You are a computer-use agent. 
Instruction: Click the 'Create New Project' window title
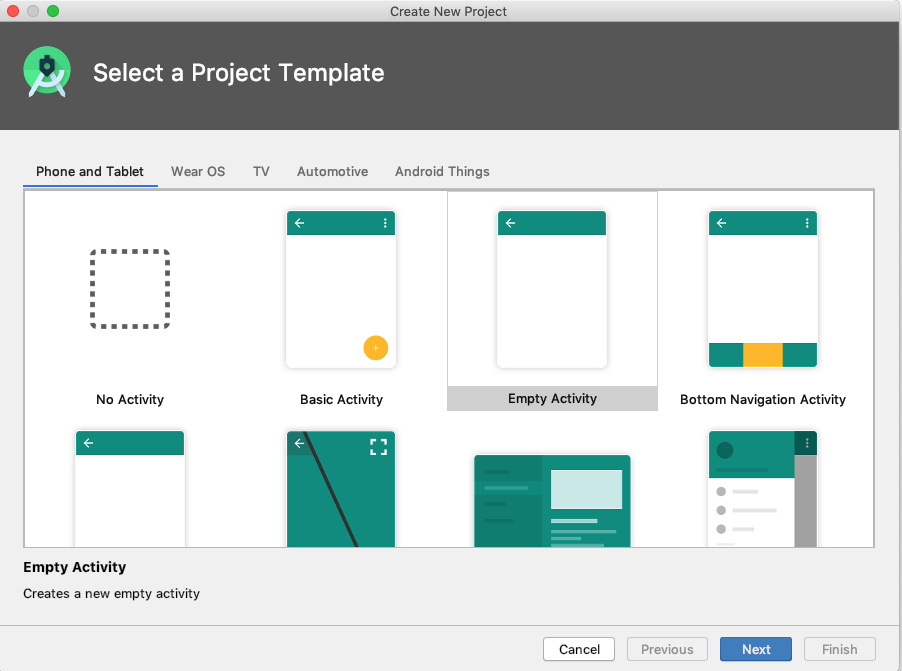click(x=448, y=12)
